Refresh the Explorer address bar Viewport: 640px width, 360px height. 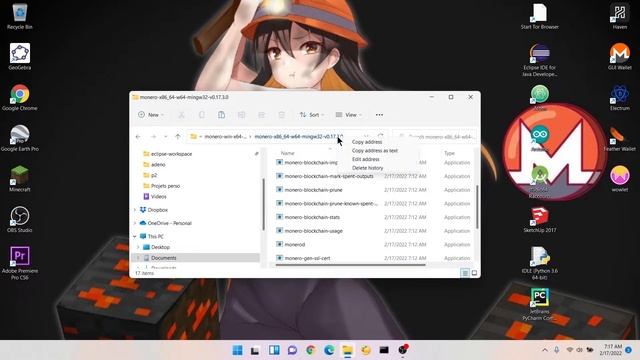pyautogui.click(x=380, y=136)
